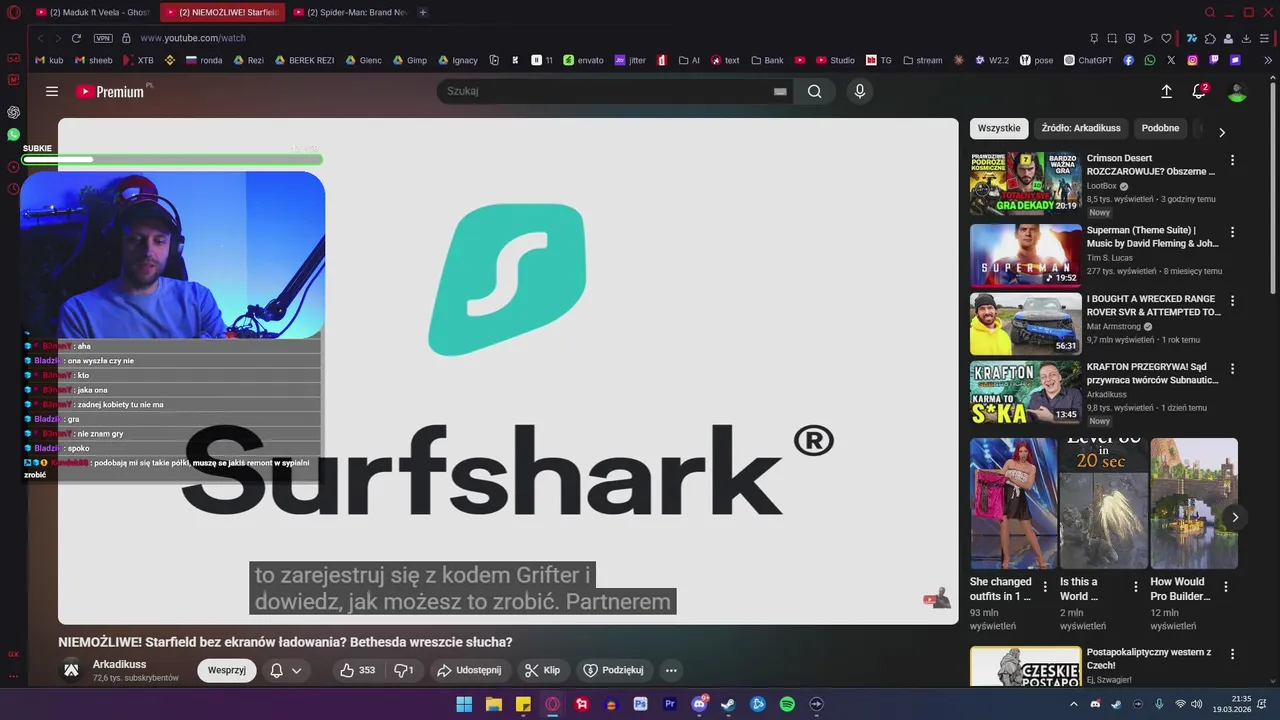Select the Wszystkie filter chip
Viewport: 1280px width, 720px height.
(999, 128)
